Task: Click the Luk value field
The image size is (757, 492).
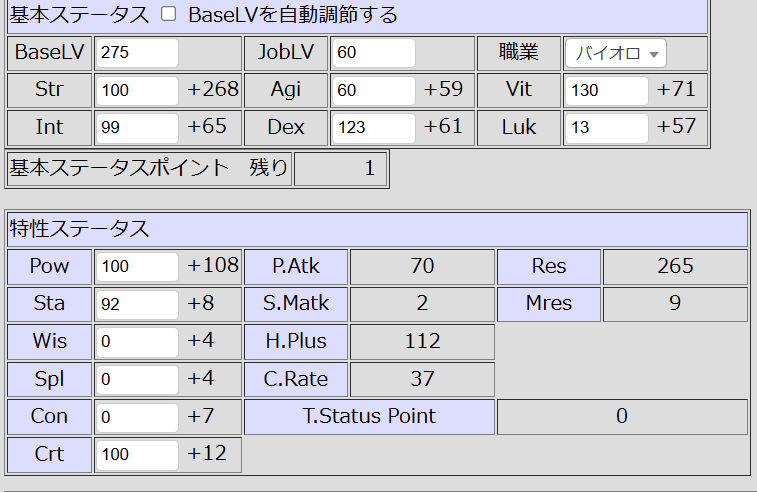Action: tap(606, 128)
